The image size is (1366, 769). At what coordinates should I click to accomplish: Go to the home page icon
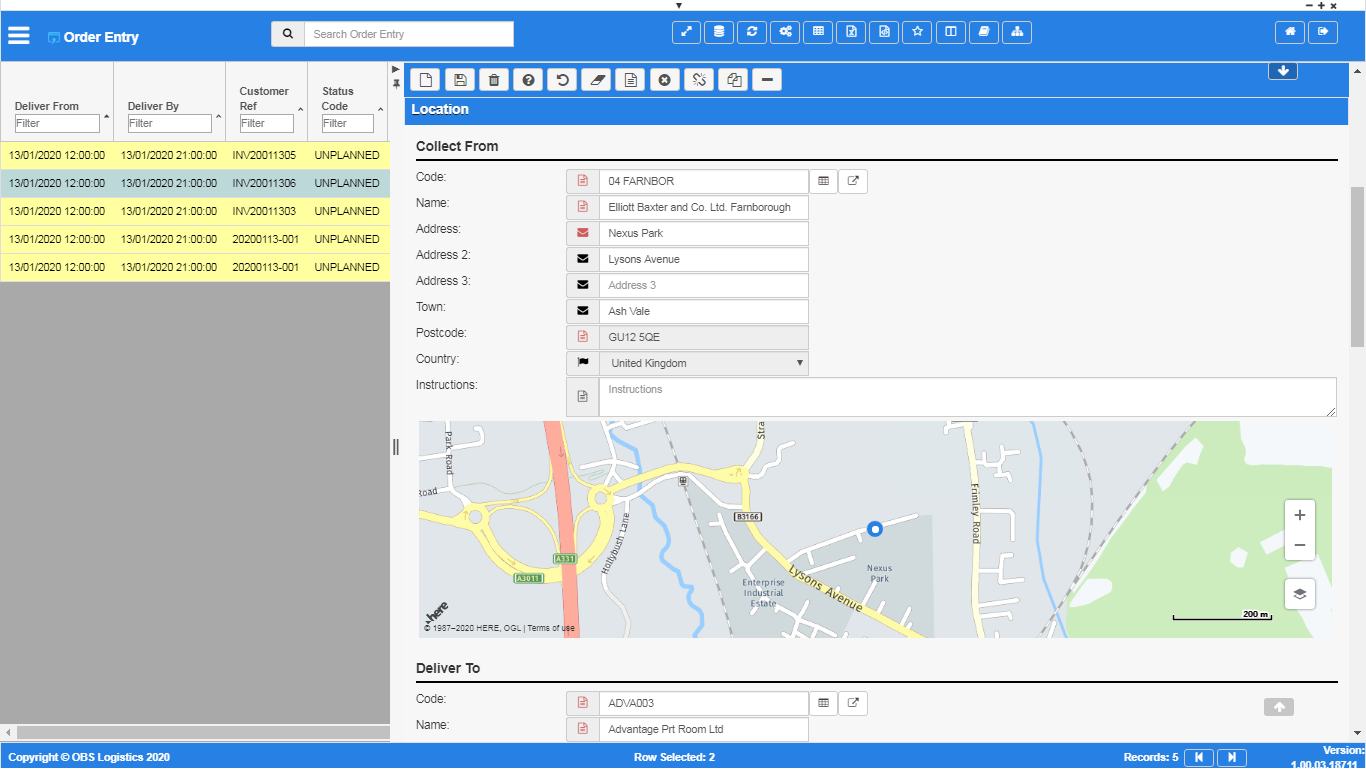pos(1290,32)
